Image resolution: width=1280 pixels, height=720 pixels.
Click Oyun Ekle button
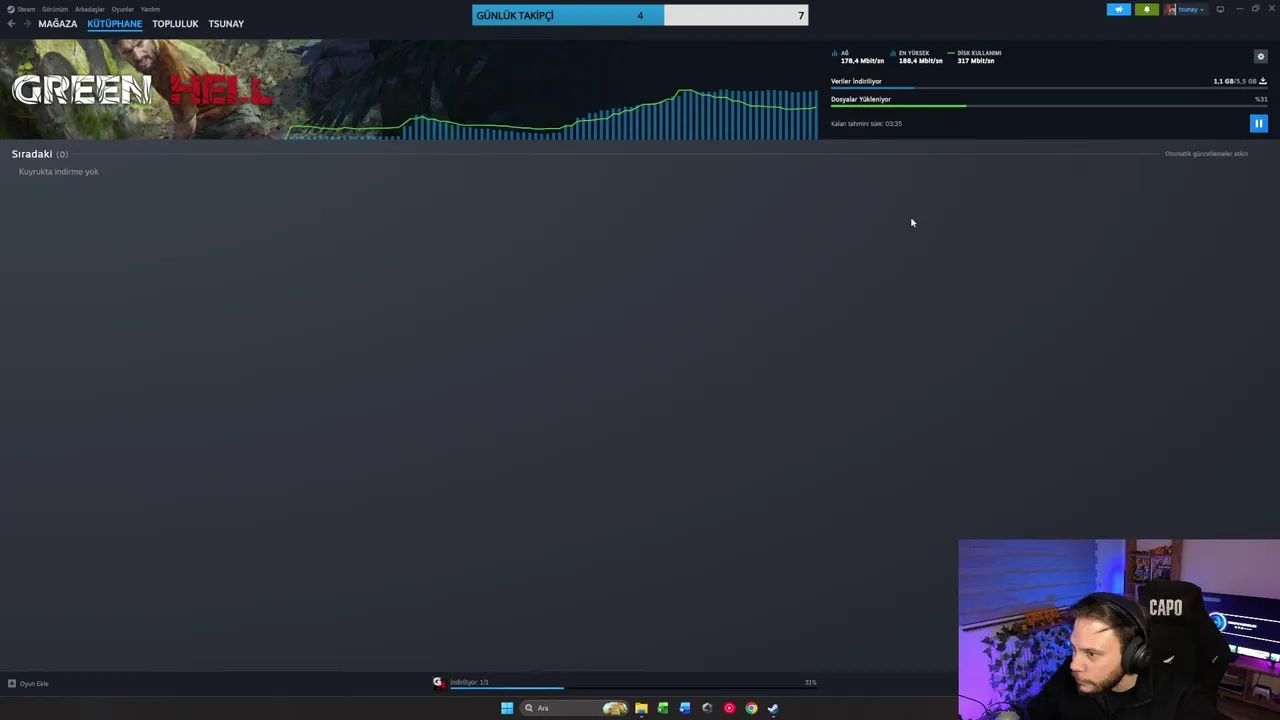coord(28,684)
